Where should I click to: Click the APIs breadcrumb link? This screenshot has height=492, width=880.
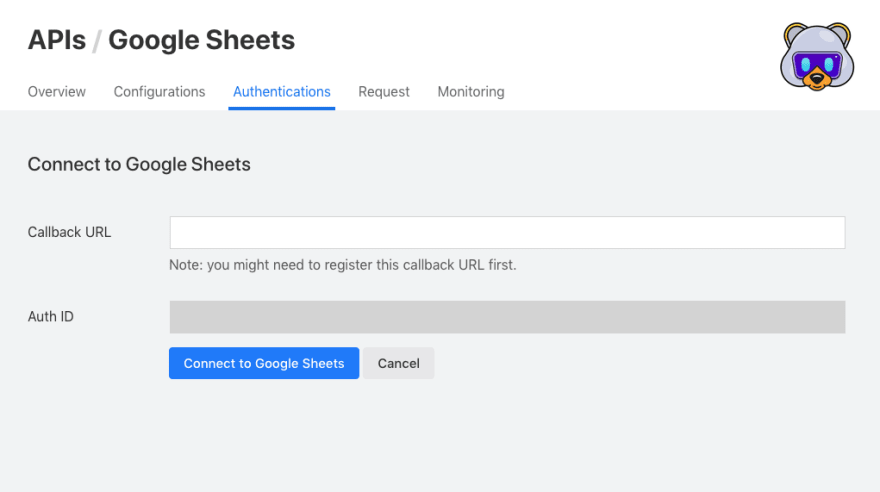click(57, 40)
